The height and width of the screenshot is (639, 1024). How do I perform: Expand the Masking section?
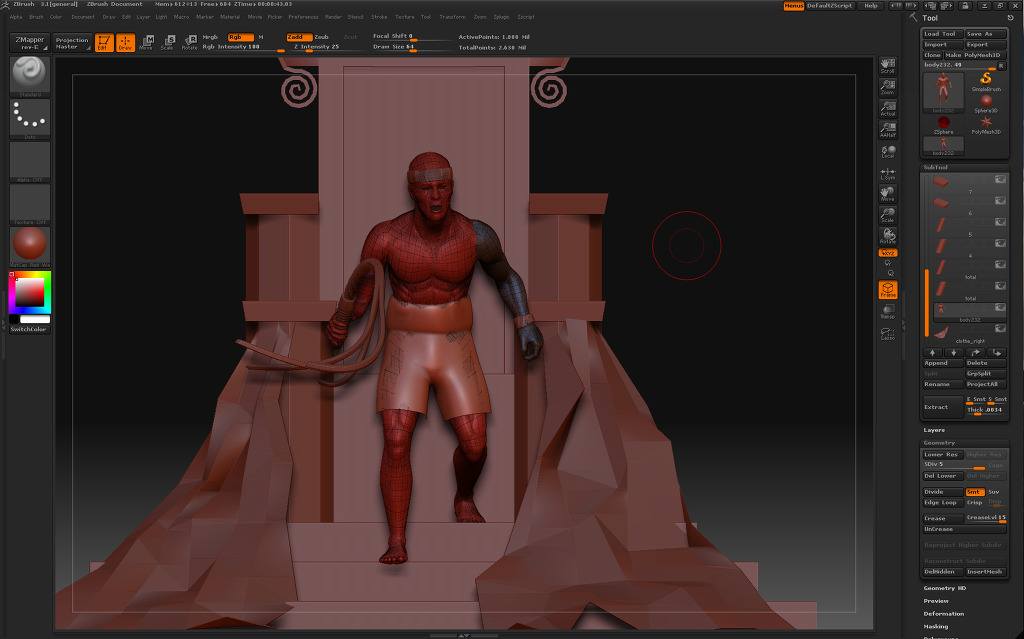[x=935, y=627]
